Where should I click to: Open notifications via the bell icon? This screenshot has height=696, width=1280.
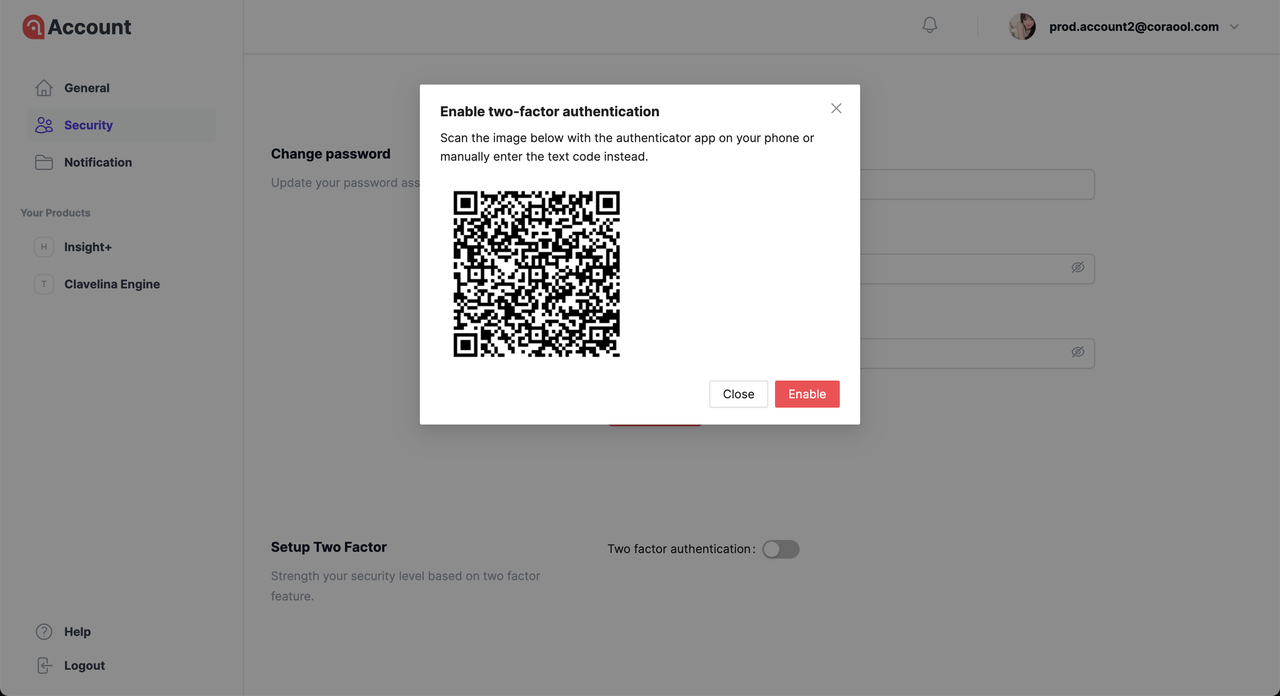tap(929, 25)
